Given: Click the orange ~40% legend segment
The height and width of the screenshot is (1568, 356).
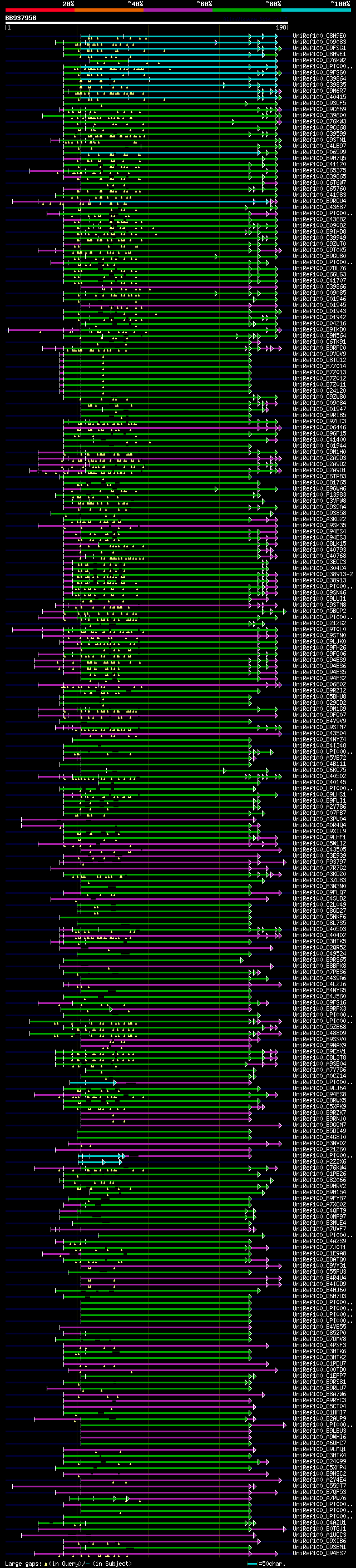Looking at the screenshot, I should point(109,10).
